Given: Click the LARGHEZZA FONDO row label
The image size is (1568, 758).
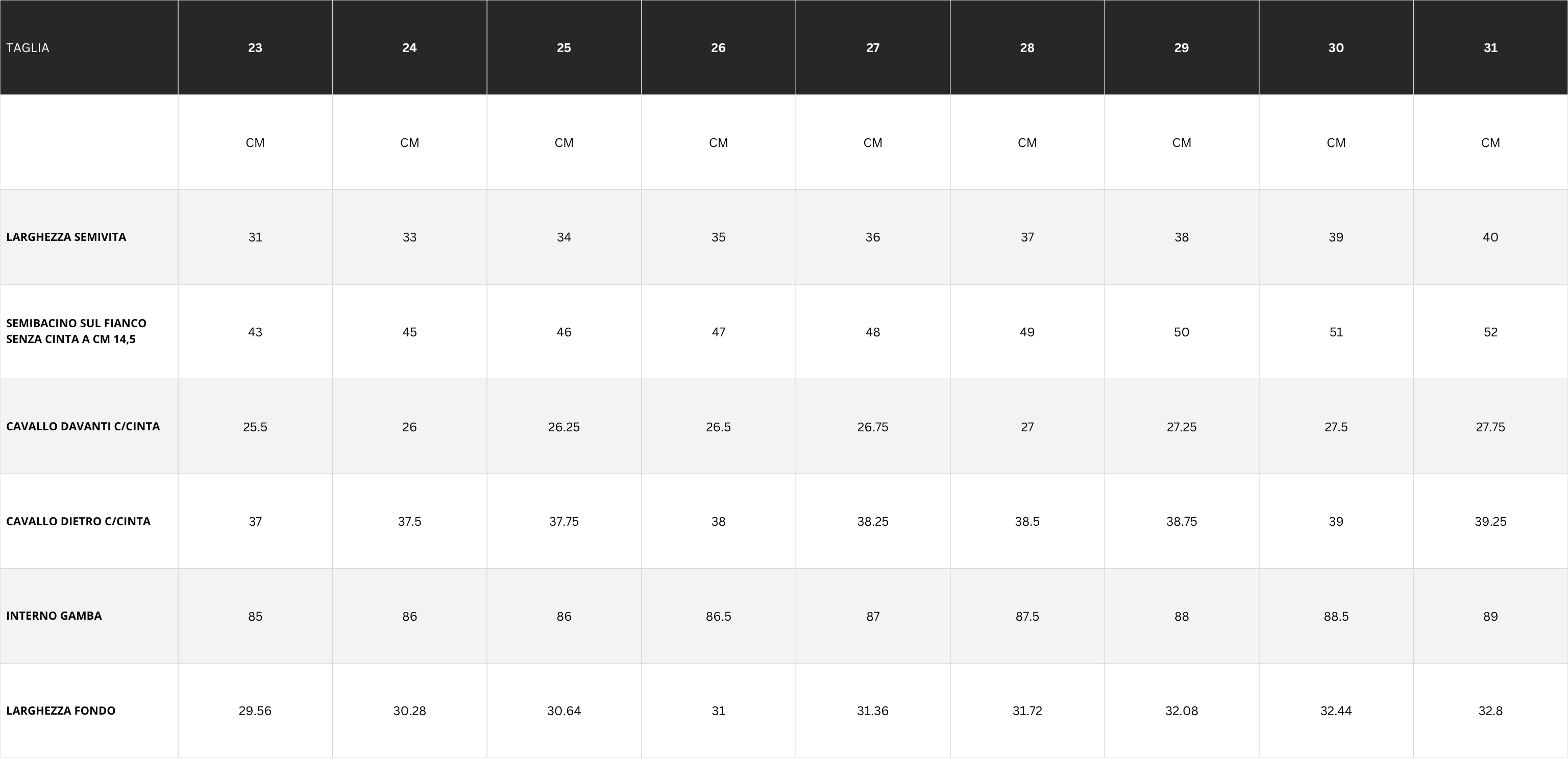Looking at the screenshot, I should click(x=61, y=711).
